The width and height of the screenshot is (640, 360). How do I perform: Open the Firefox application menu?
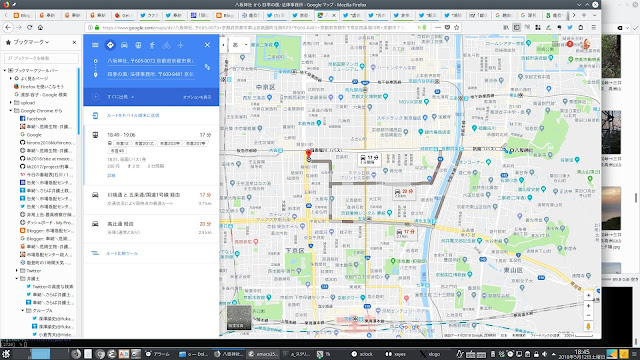point(593,27)
